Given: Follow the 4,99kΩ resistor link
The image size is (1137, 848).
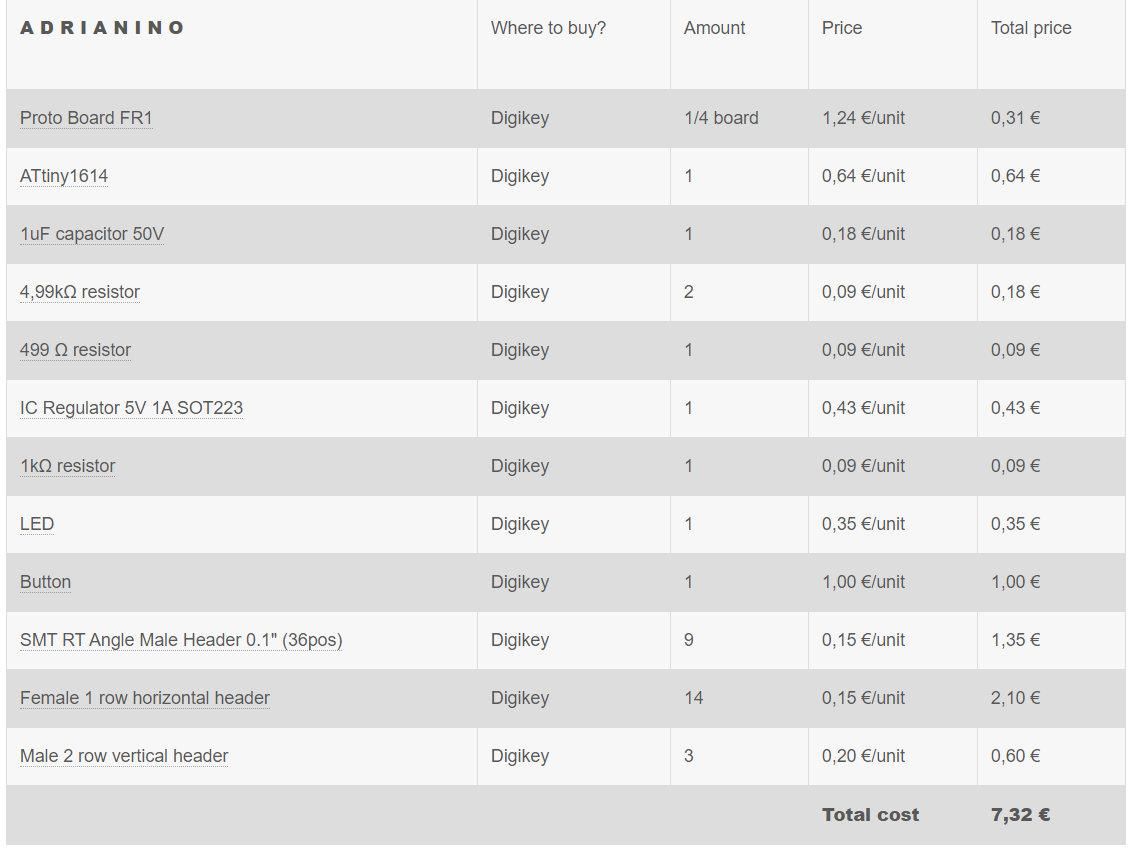Looking at the screenshot, I should (80, 292).
